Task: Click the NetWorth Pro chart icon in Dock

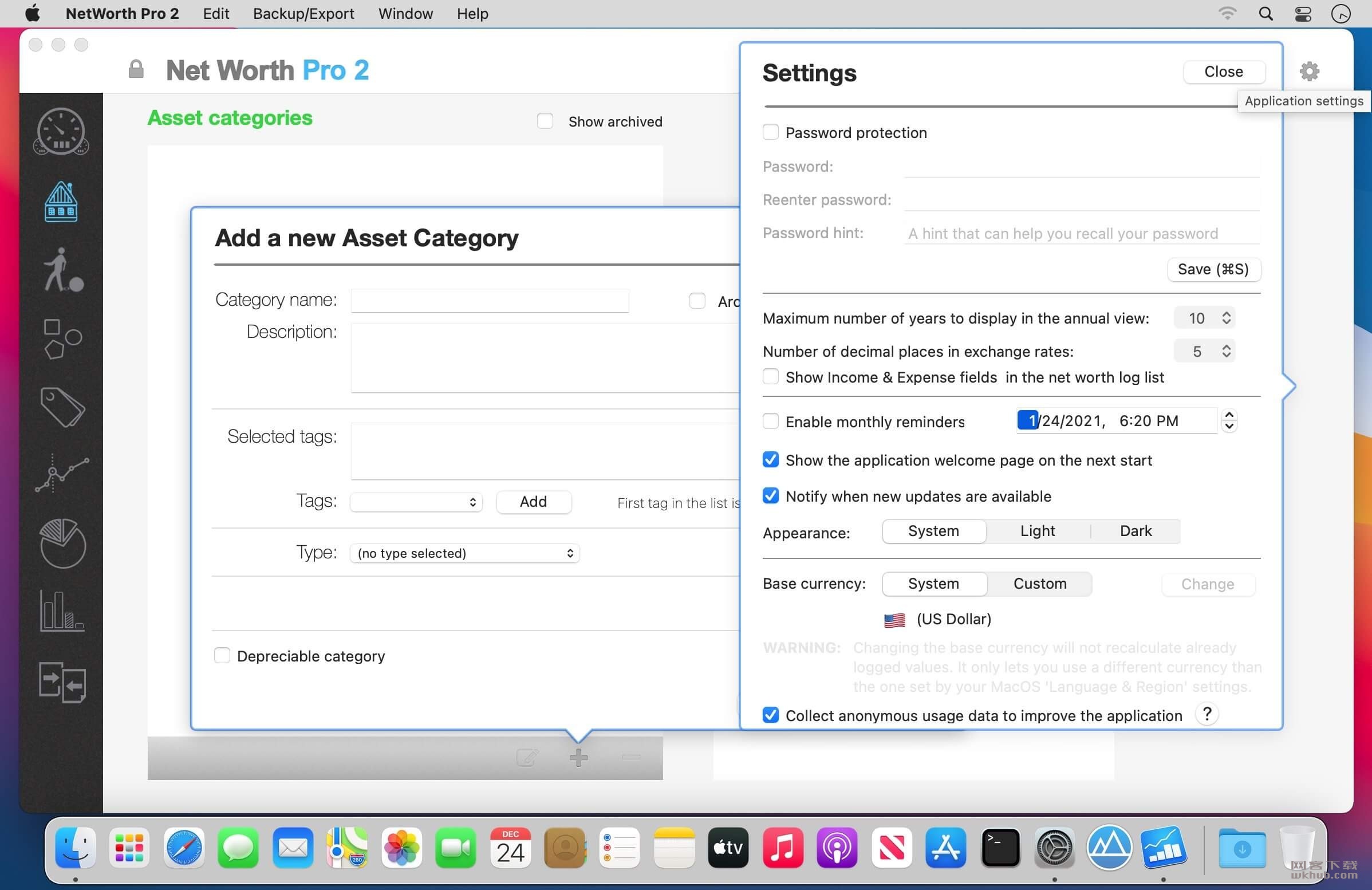Action: [1164, 848]
